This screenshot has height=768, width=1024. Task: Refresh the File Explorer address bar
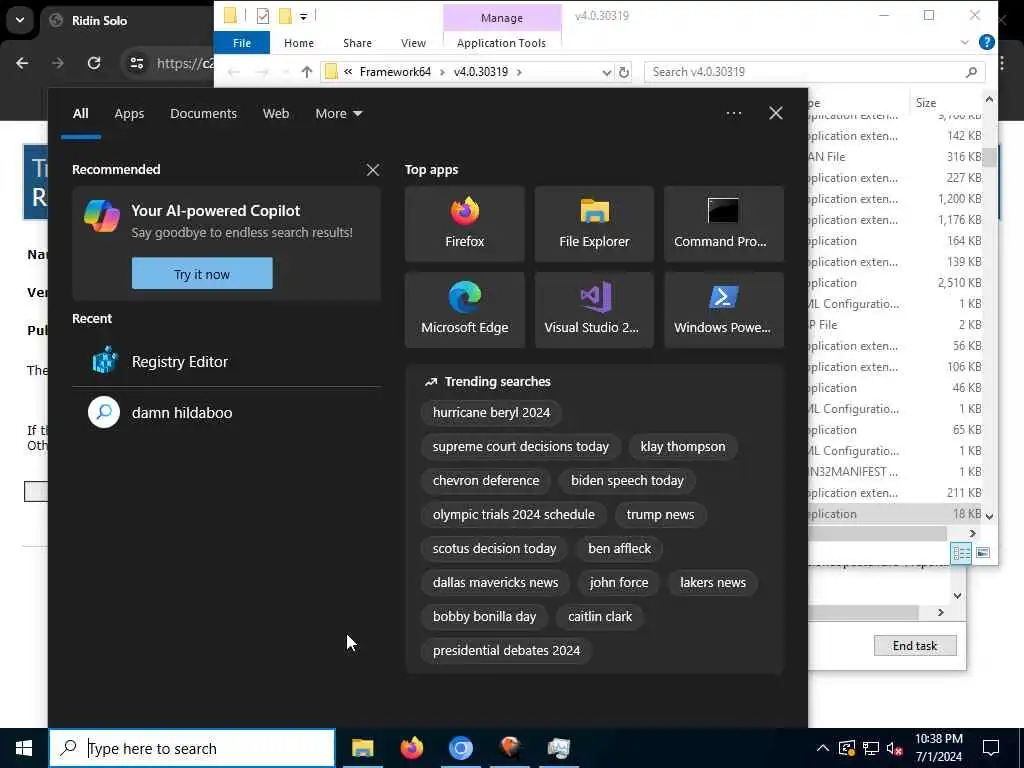[x=624, y=72]
